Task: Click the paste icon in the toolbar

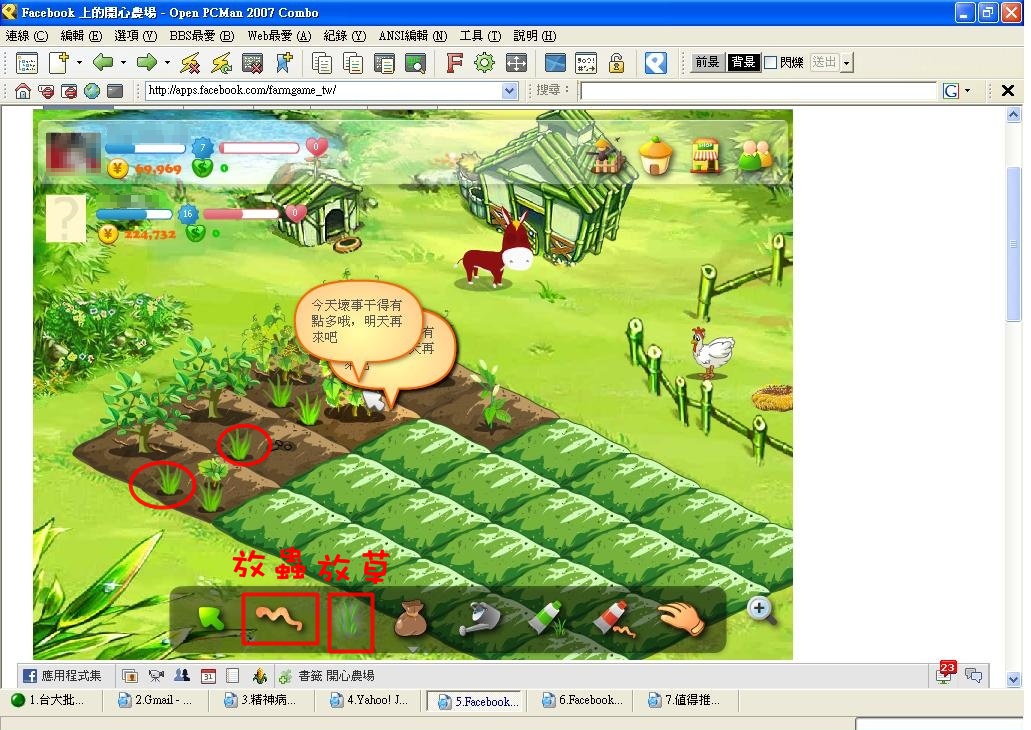Action: tap(353, 63)
